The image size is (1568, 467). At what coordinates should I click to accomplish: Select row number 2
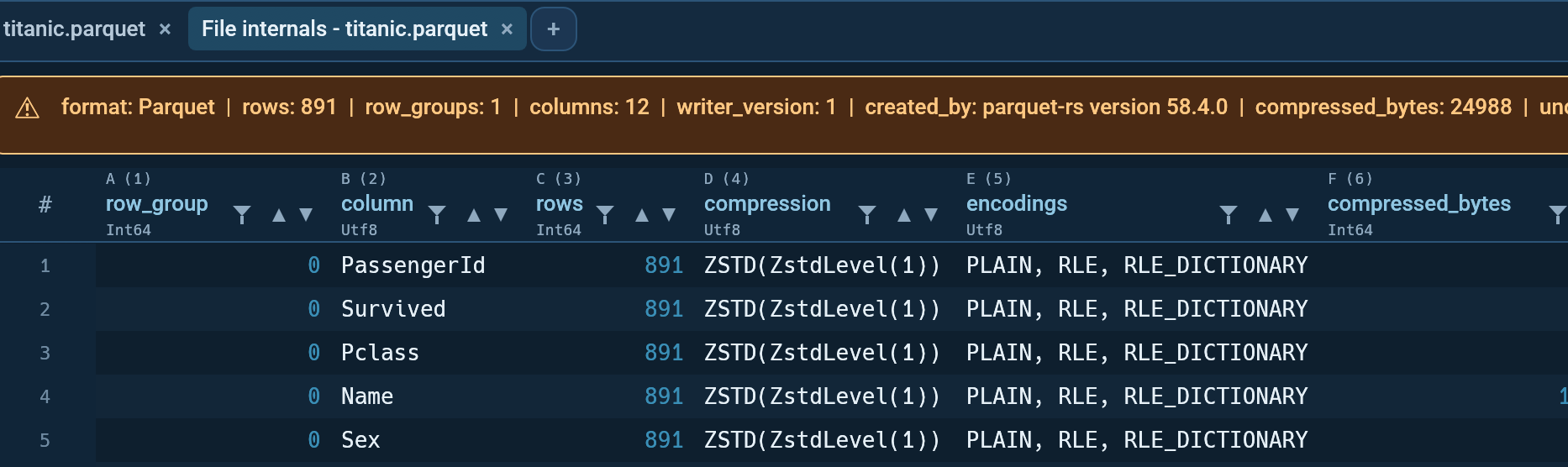(45, 310)
